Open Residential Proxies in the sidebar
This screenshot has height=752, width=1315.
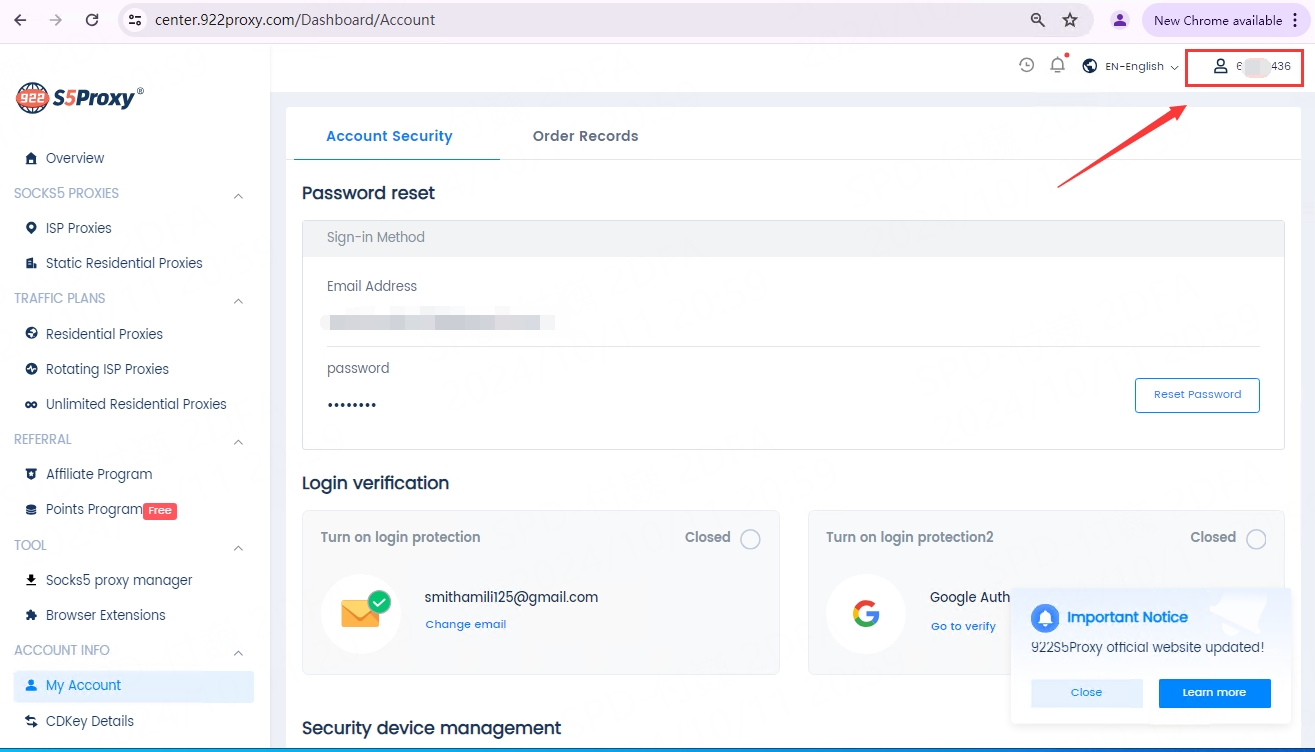(104, 334)
